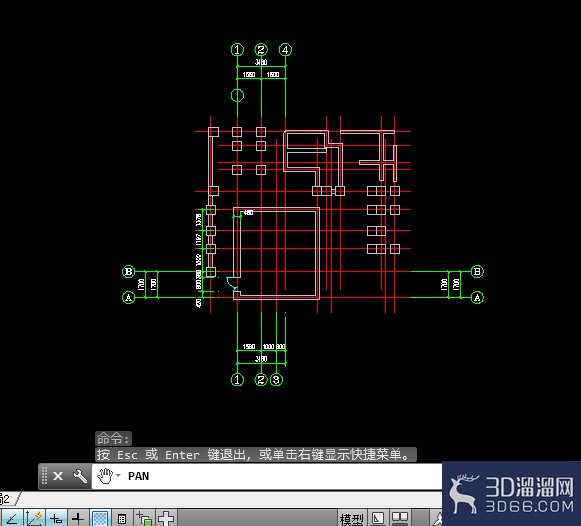This screenshot has width=581, height=526.
Task: Open command line customize wrench
Action: [80, 476]
